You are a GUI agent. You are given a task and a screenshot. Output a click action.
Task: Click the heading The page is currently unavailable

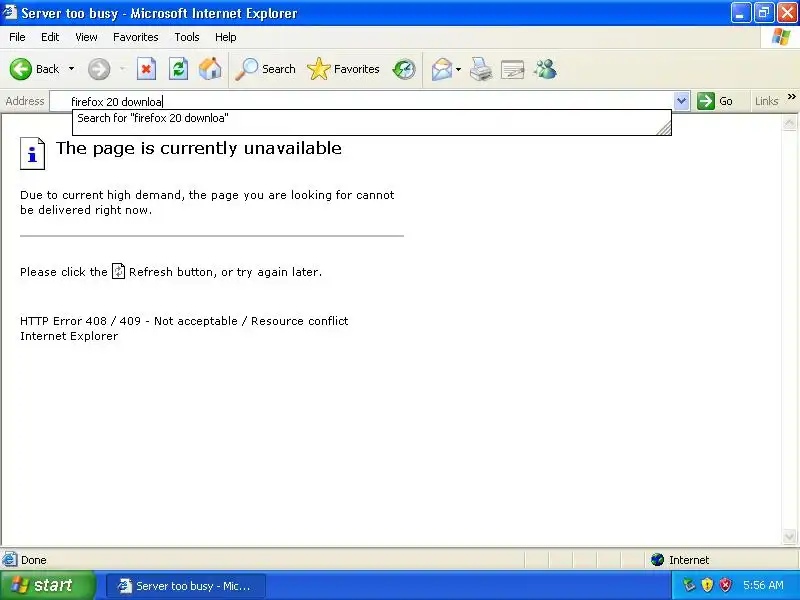tap(198, 148)
